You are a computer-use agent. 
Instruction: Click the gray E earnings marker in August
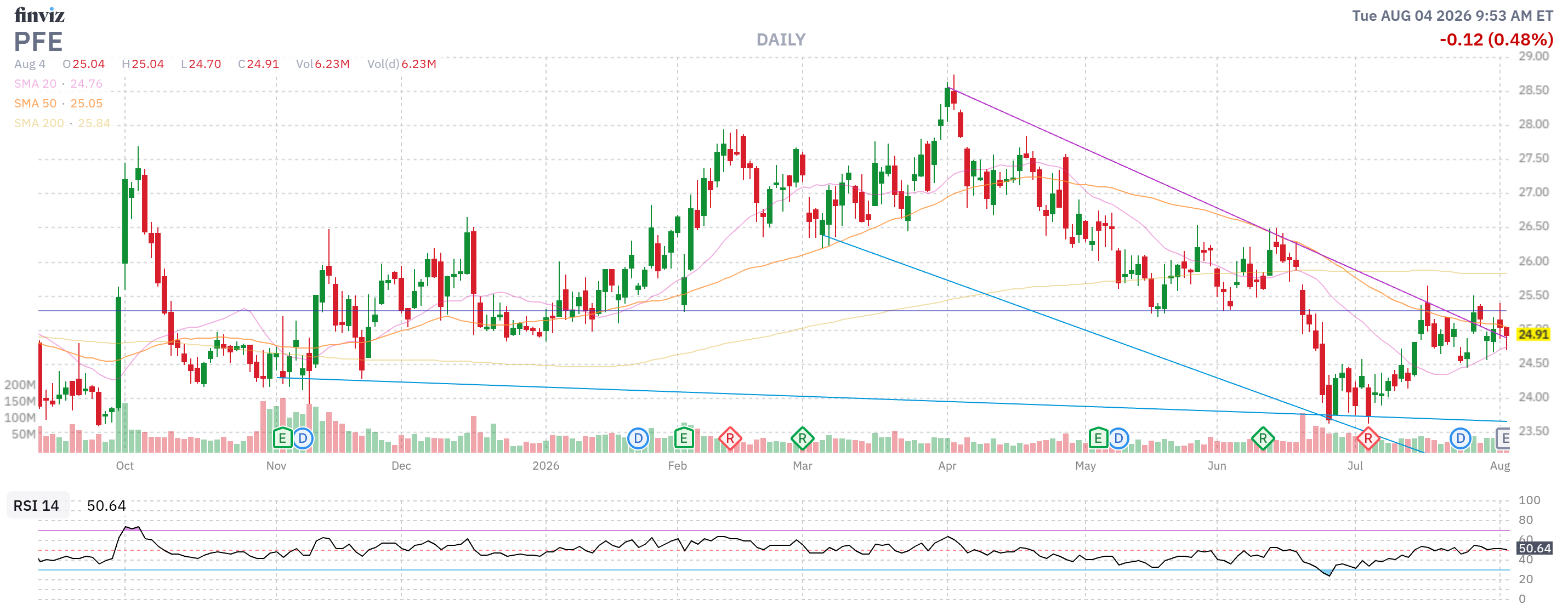click(x=1503, y=438)
